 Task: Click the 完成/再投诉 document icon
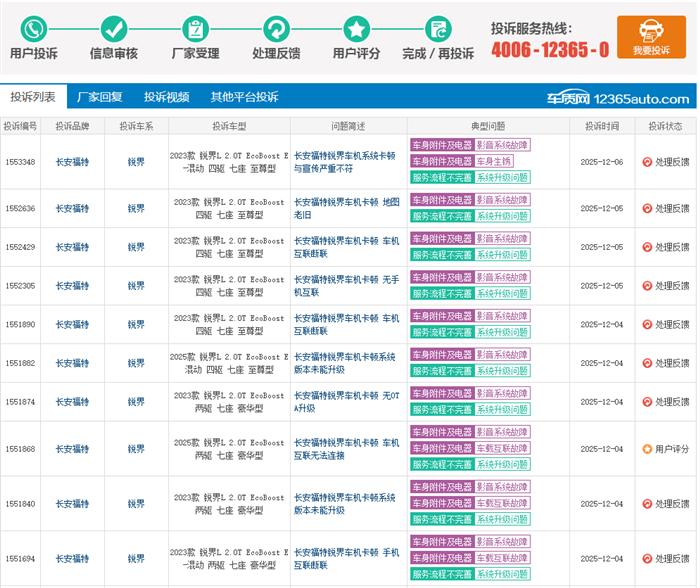coord(437,28)
